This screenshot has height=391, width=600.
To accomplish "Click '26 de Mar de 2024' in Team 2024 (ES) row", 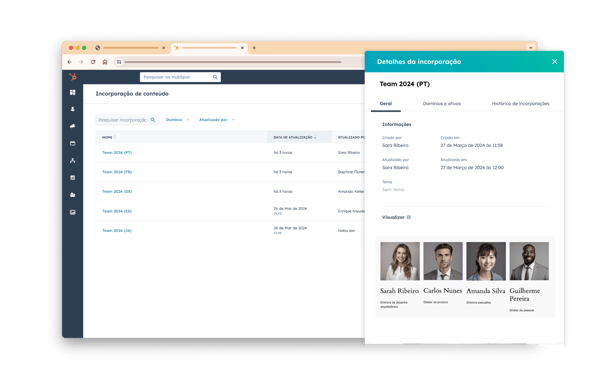I will (x=290, y=209).
